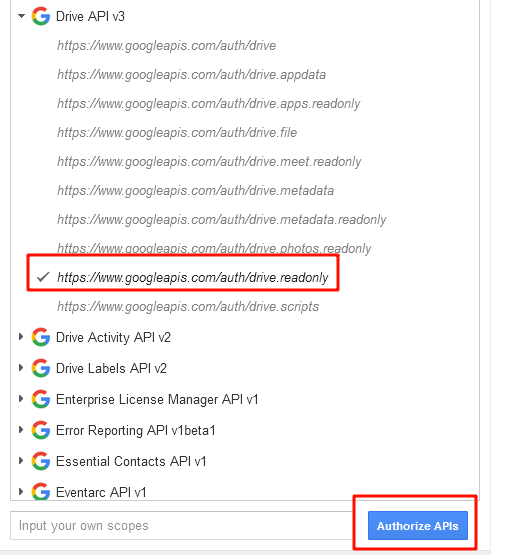Open the Drive Labels API v2 entry
This screenshot has height=555, width=510.
coord(111,368)
